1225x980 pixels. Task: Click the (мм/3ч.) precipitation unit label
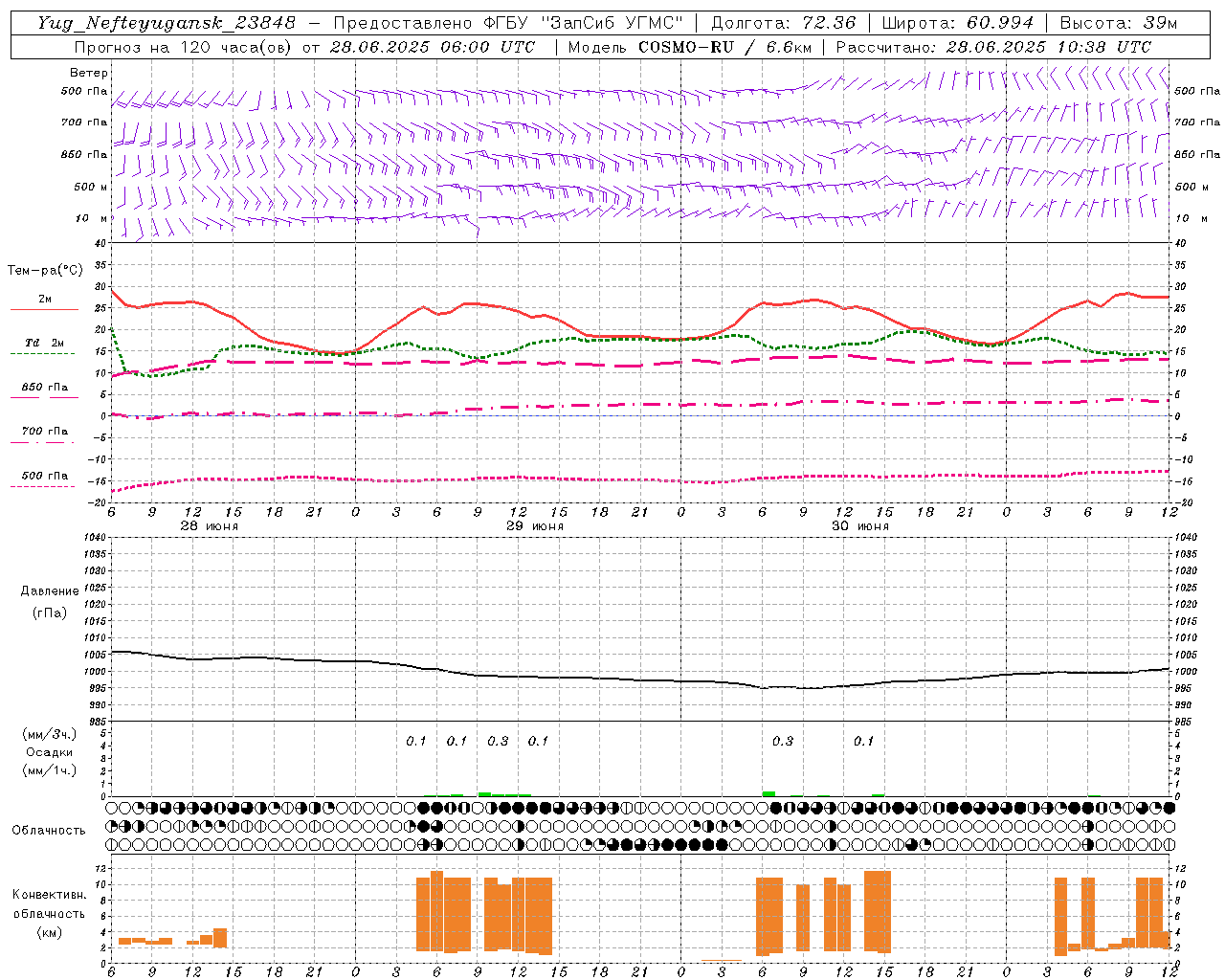click(50, 734)
